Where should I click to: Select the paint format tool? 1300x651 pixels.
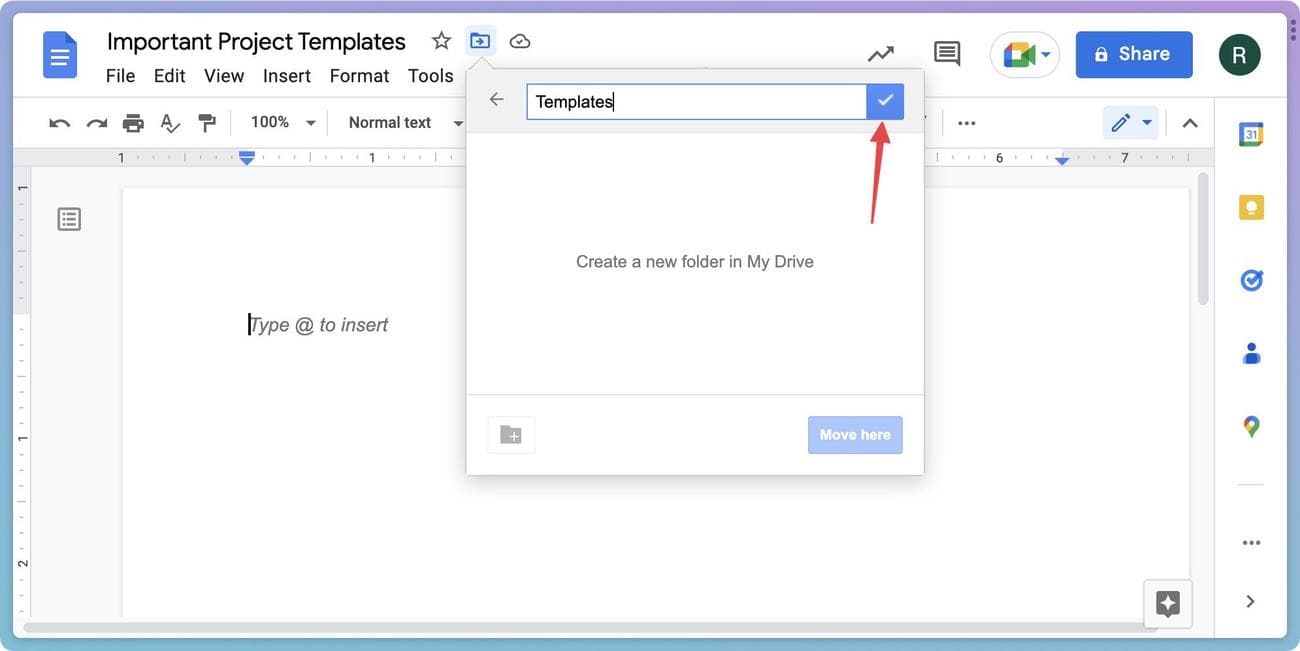(207, 123)
